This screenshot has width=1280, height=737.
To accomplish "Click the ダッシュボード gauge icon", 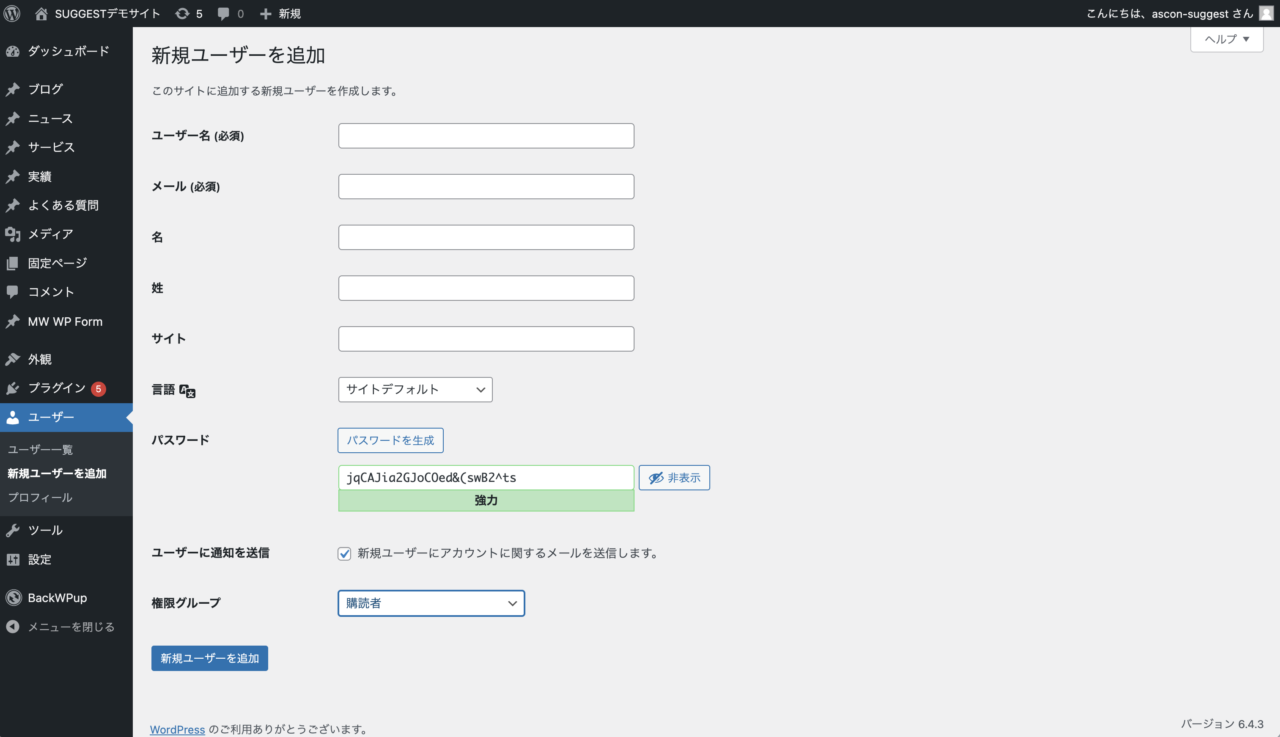I will pyautogui.click(x=13, y=51).
